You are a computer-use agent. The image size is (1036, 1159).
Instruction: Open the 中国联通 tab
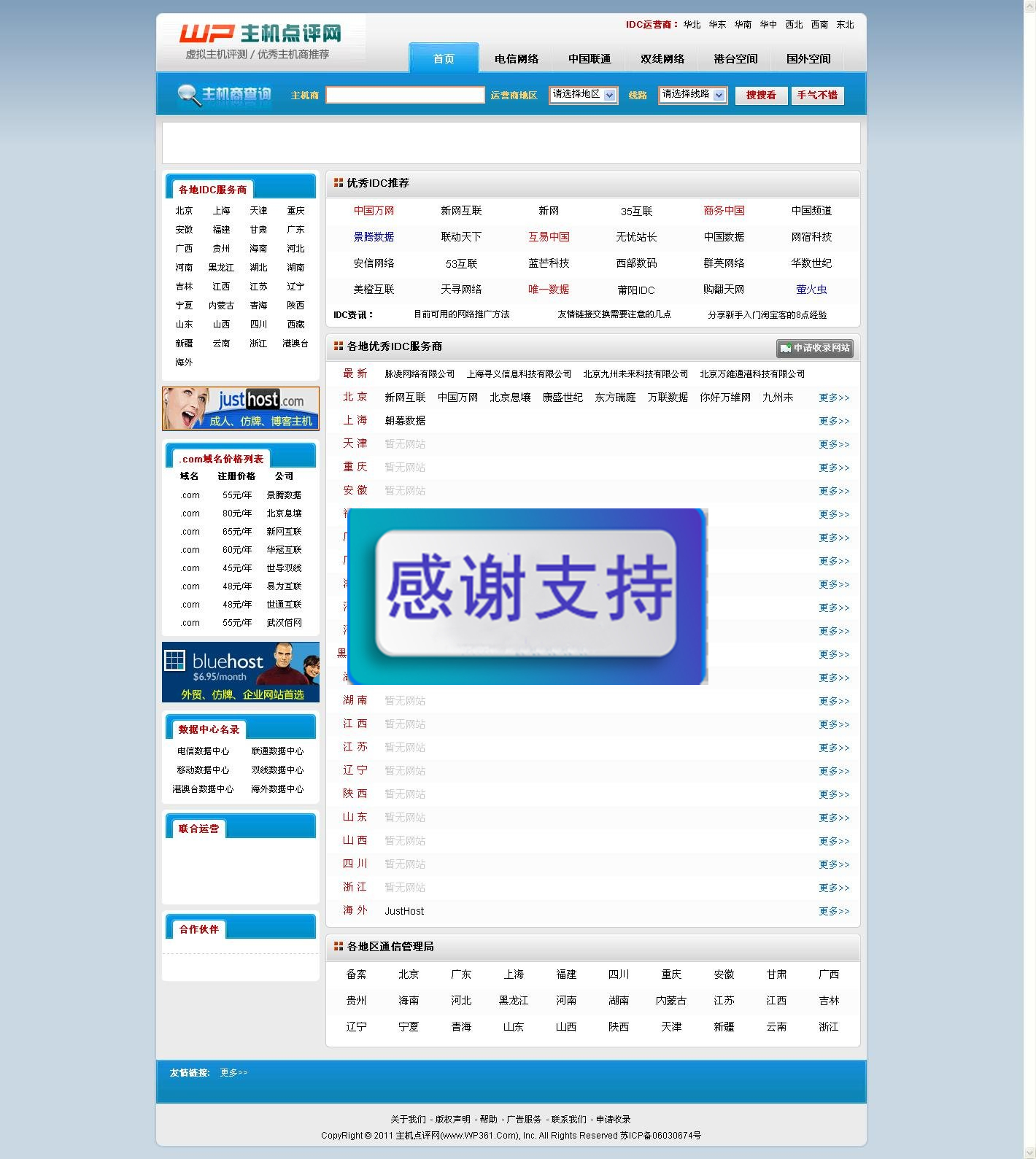(x=589, y=59)
